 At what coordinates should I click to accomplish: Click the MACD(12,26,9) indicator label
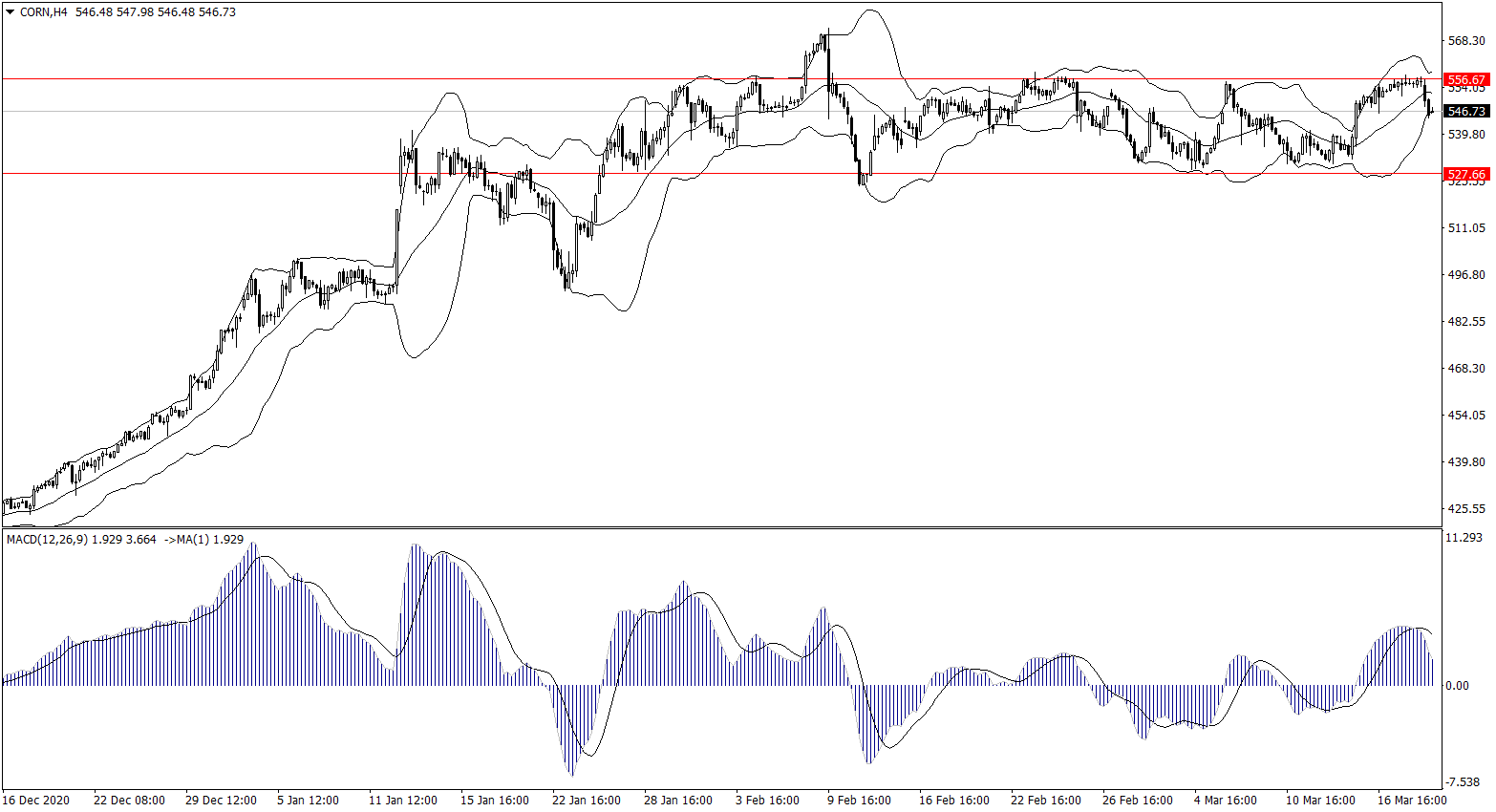pyautogui.click(x=48, y=540)
